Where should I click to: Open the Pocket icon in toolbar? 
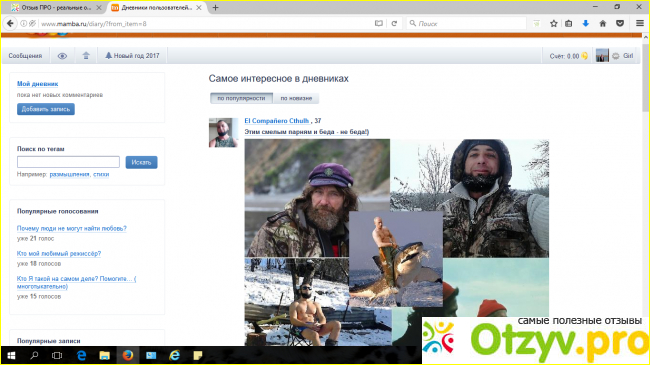click(x=620, y=24)
